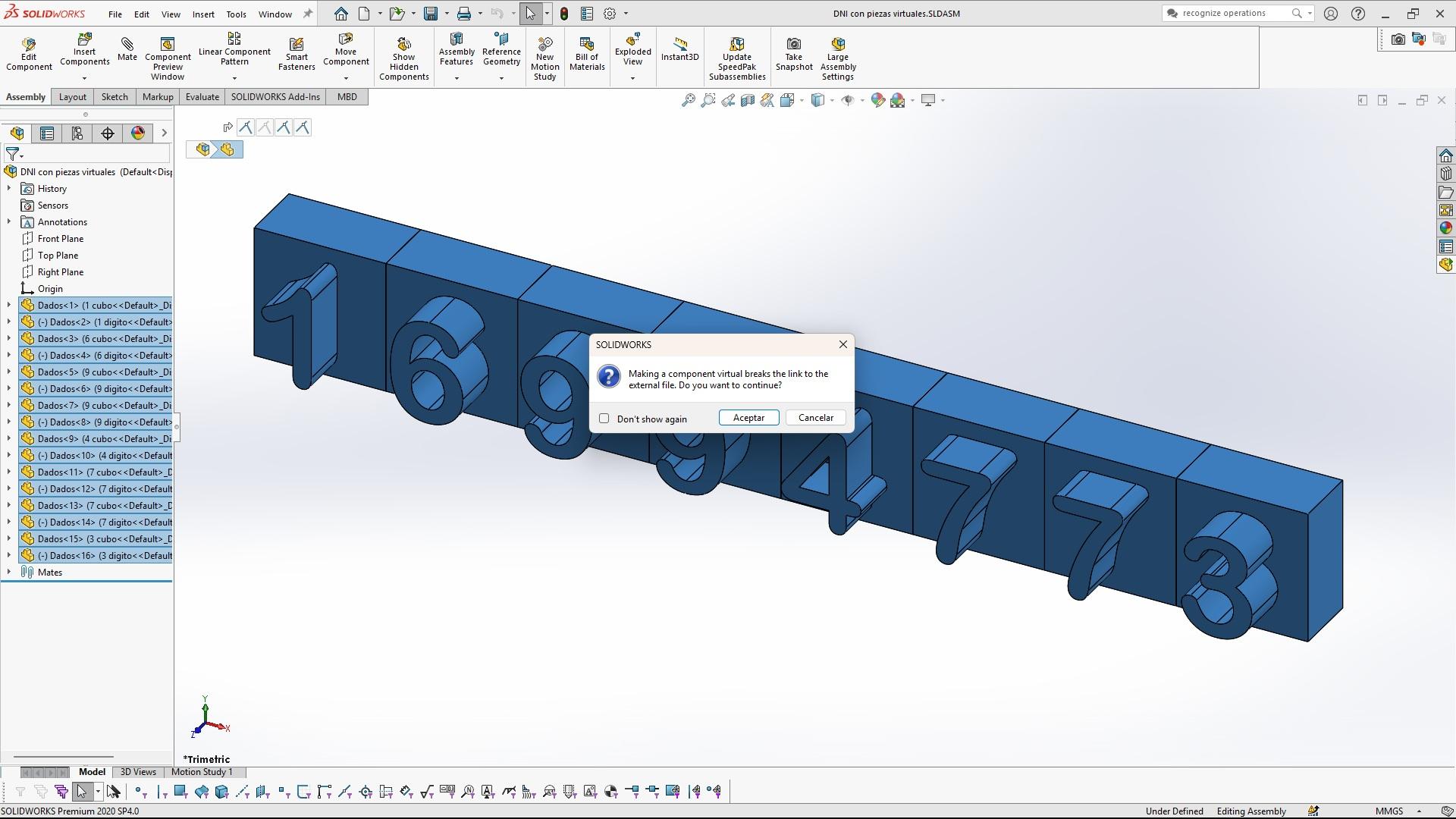This screenshot has width=1456, height=819.
Task: Click Zoom to Fit in view toolbar
Action: pos(688,100)
